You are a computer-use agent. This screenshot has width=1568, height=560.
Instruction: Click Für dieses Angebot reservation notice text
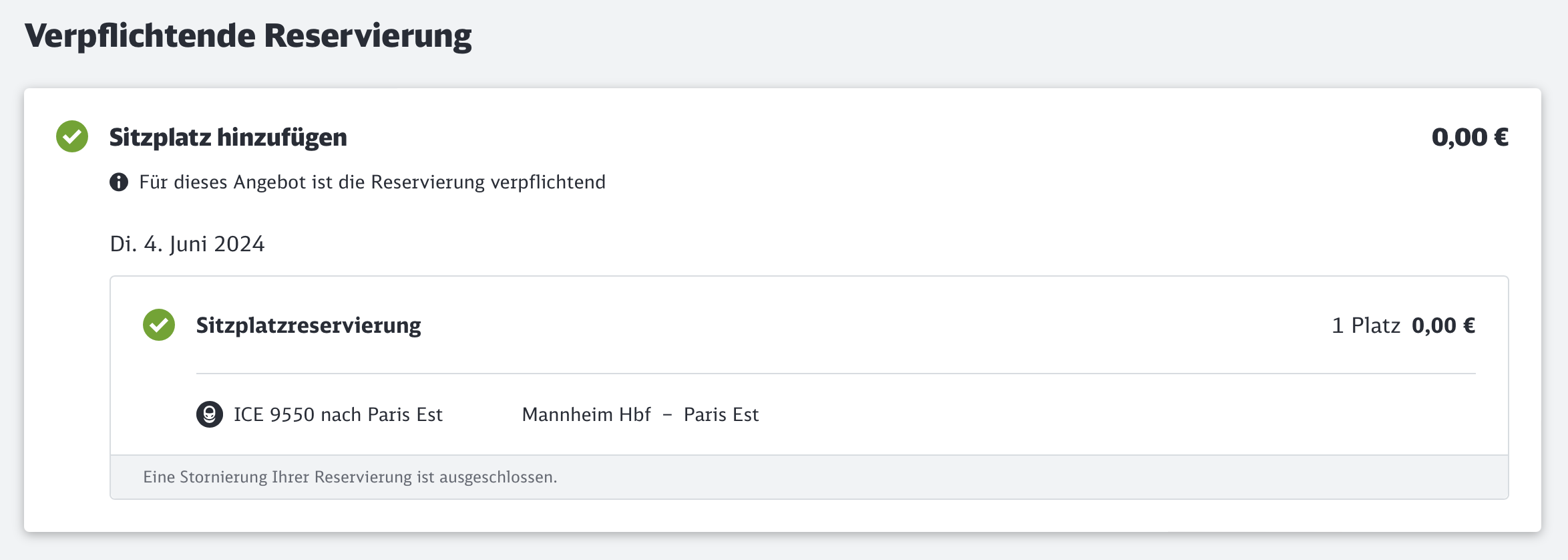(372, 182)
